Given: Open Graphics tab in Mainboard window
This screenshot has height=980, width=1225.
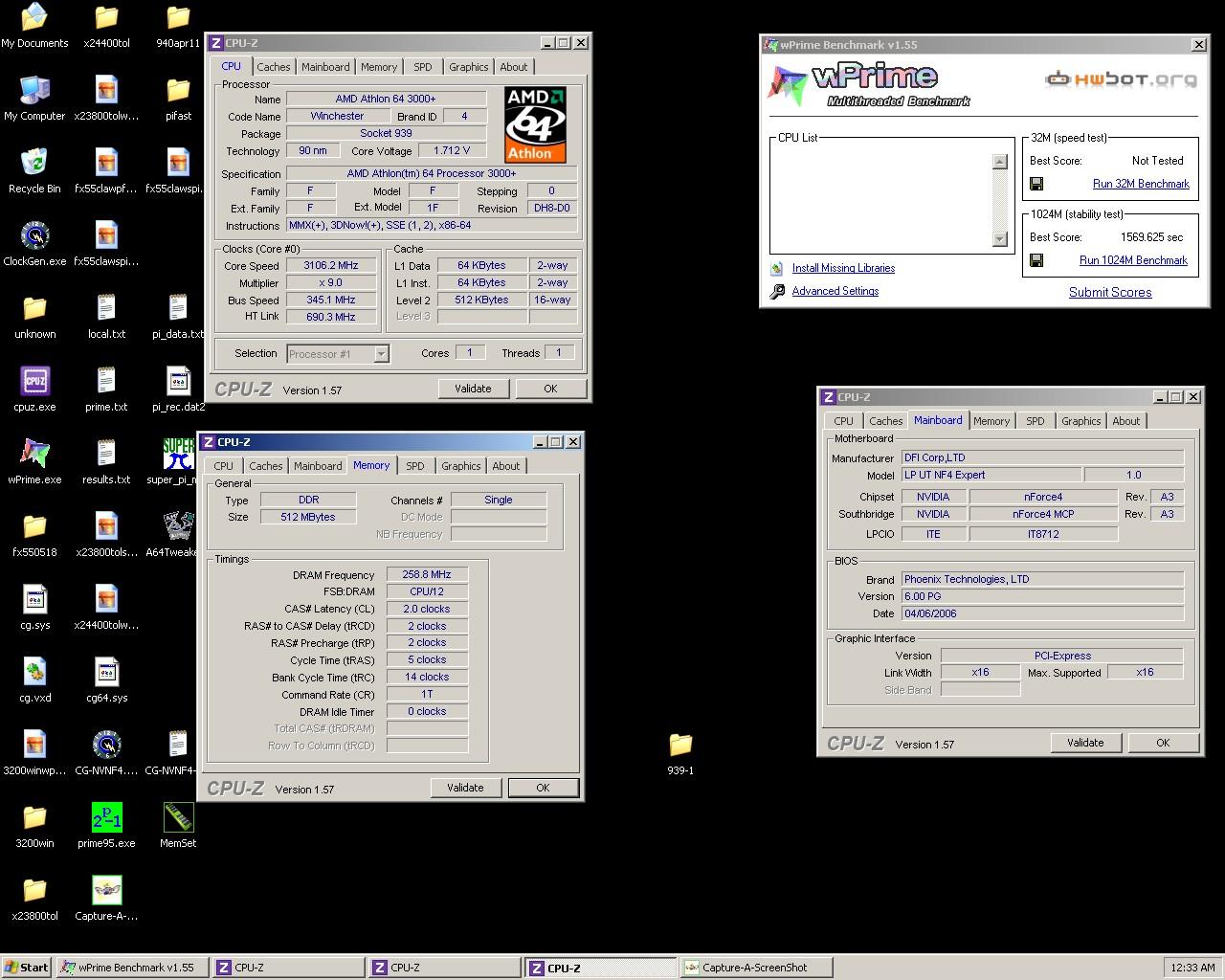Looking at the screenshot, I should click(1080, 421).
